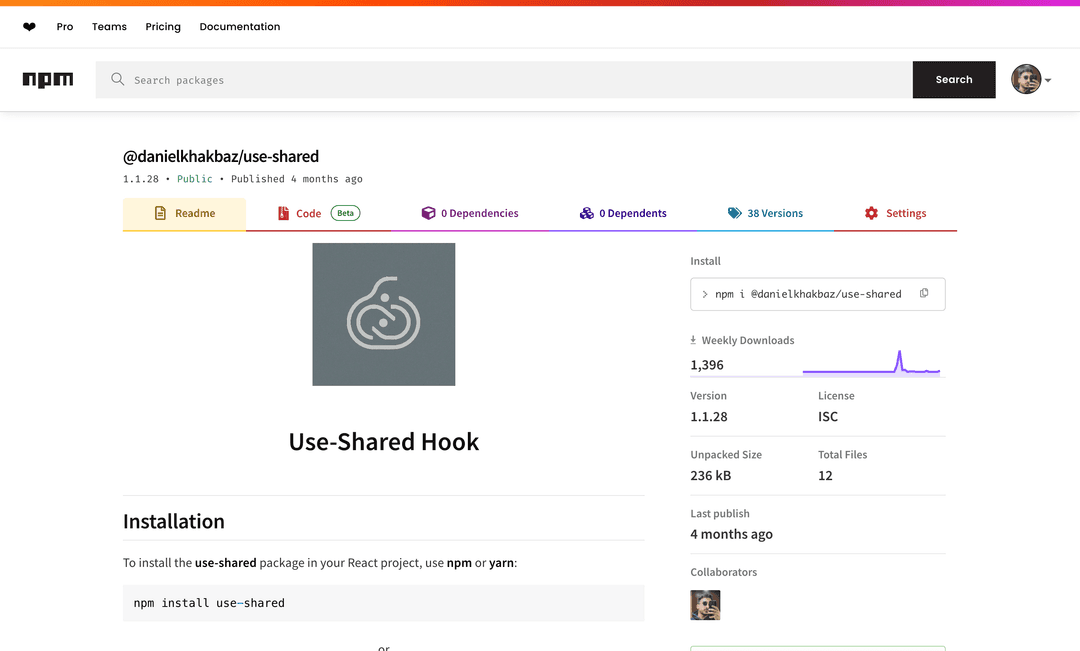Switch to the 0 Dependents tab
The image size is (1080, 651).
point(623,214)
